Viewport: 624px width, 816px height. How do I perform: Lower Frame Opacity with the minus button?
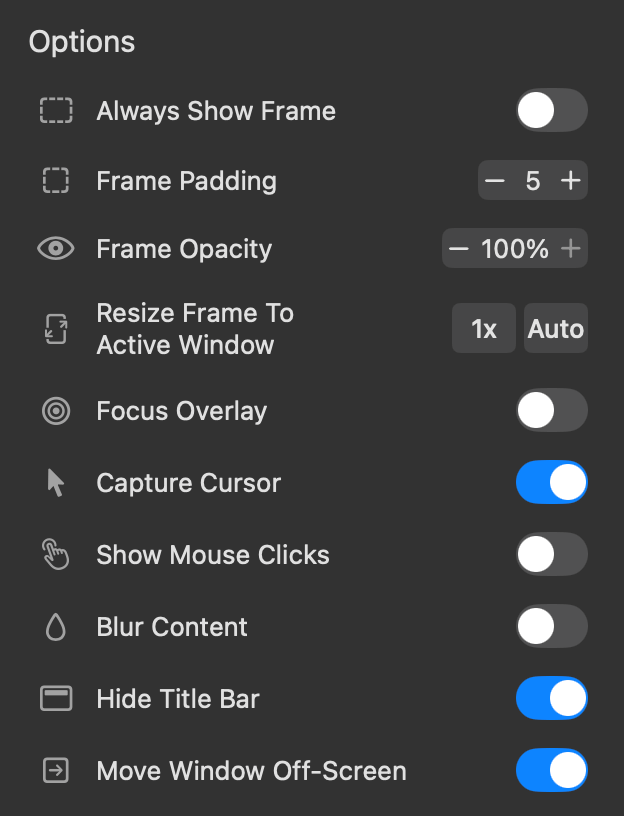[459, 249]
